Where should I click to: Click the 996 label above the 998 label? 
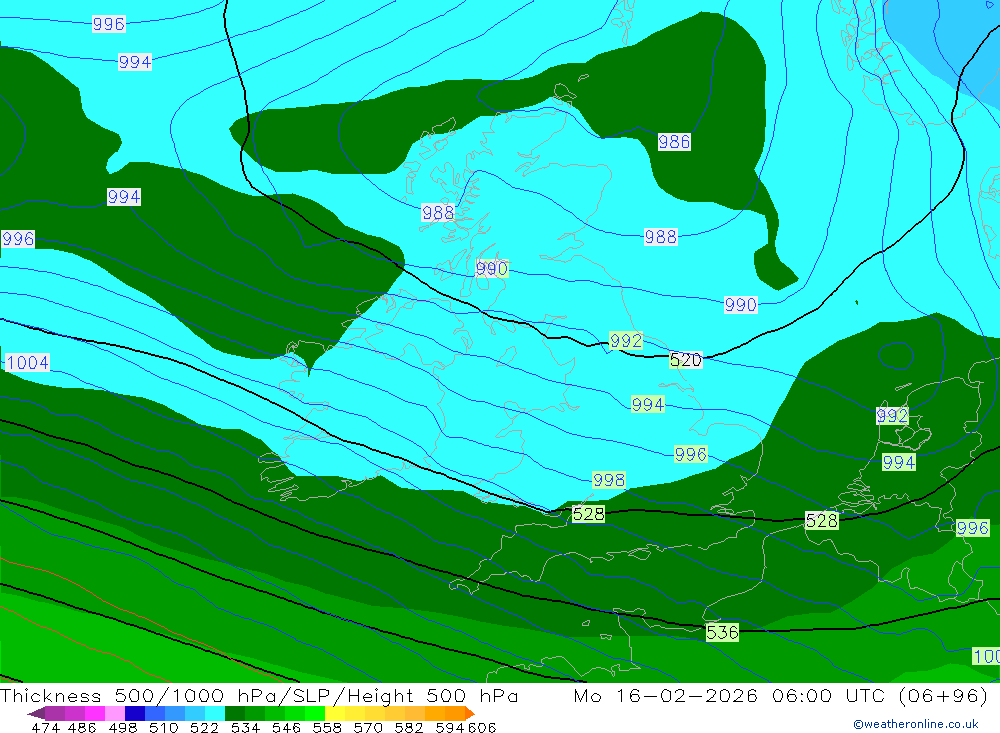[691, 454]
